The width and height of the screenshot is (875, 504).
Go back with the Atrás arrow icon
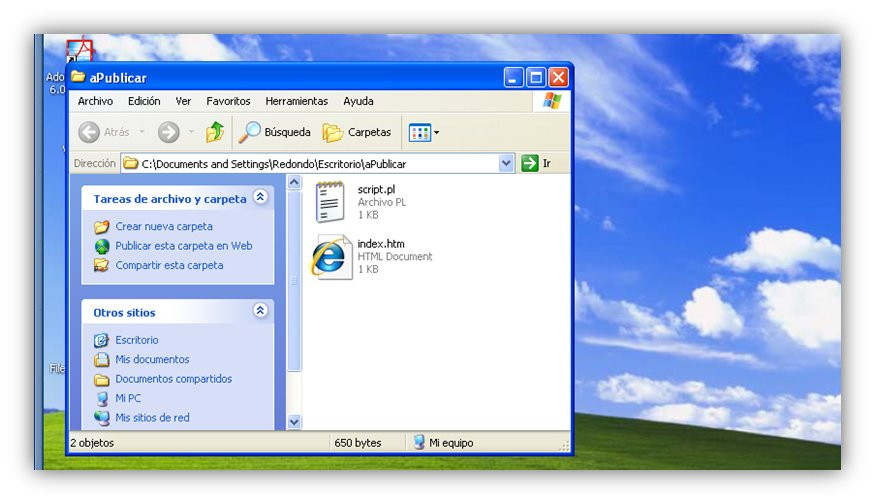pyautogui.click(x=89, y=132)
